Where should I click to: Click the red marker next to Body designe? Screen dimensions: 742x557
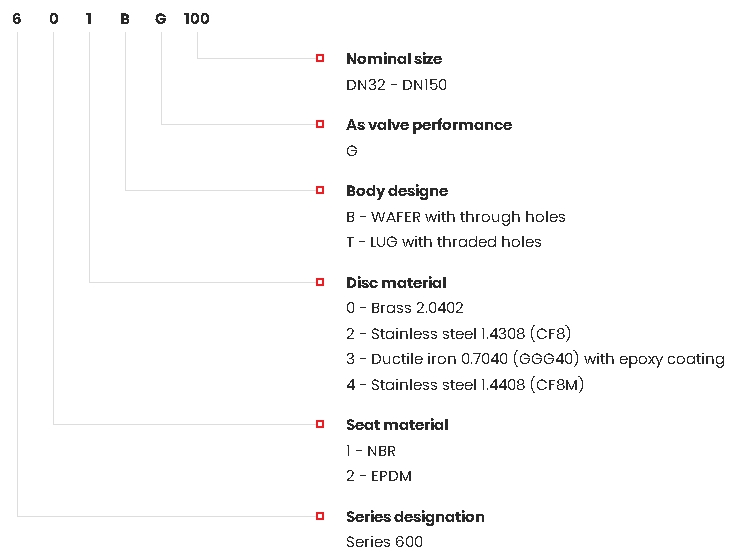(x=320, y=190)
